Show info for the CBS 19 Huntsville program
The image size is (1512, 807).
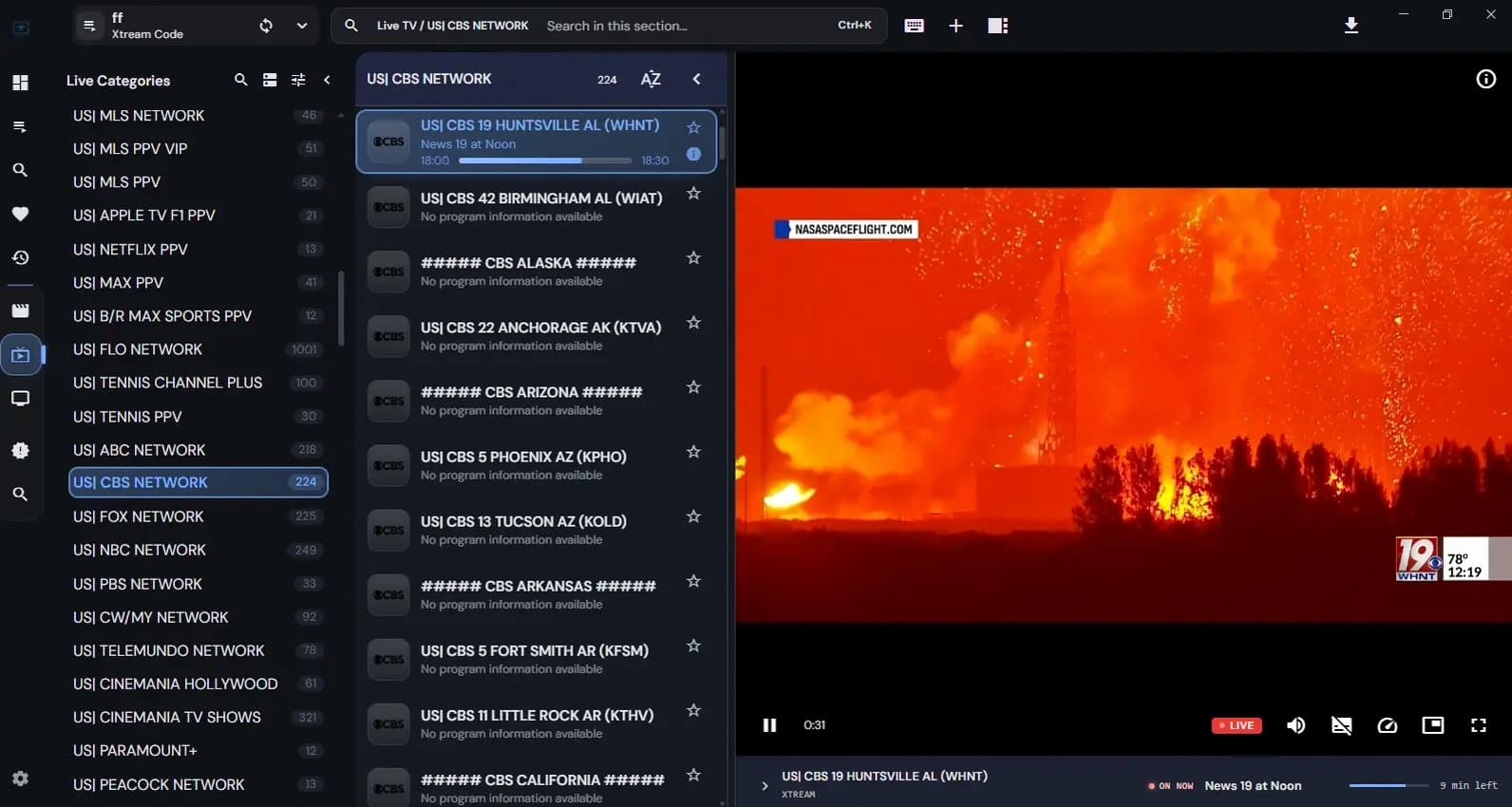tap(693, 154)
